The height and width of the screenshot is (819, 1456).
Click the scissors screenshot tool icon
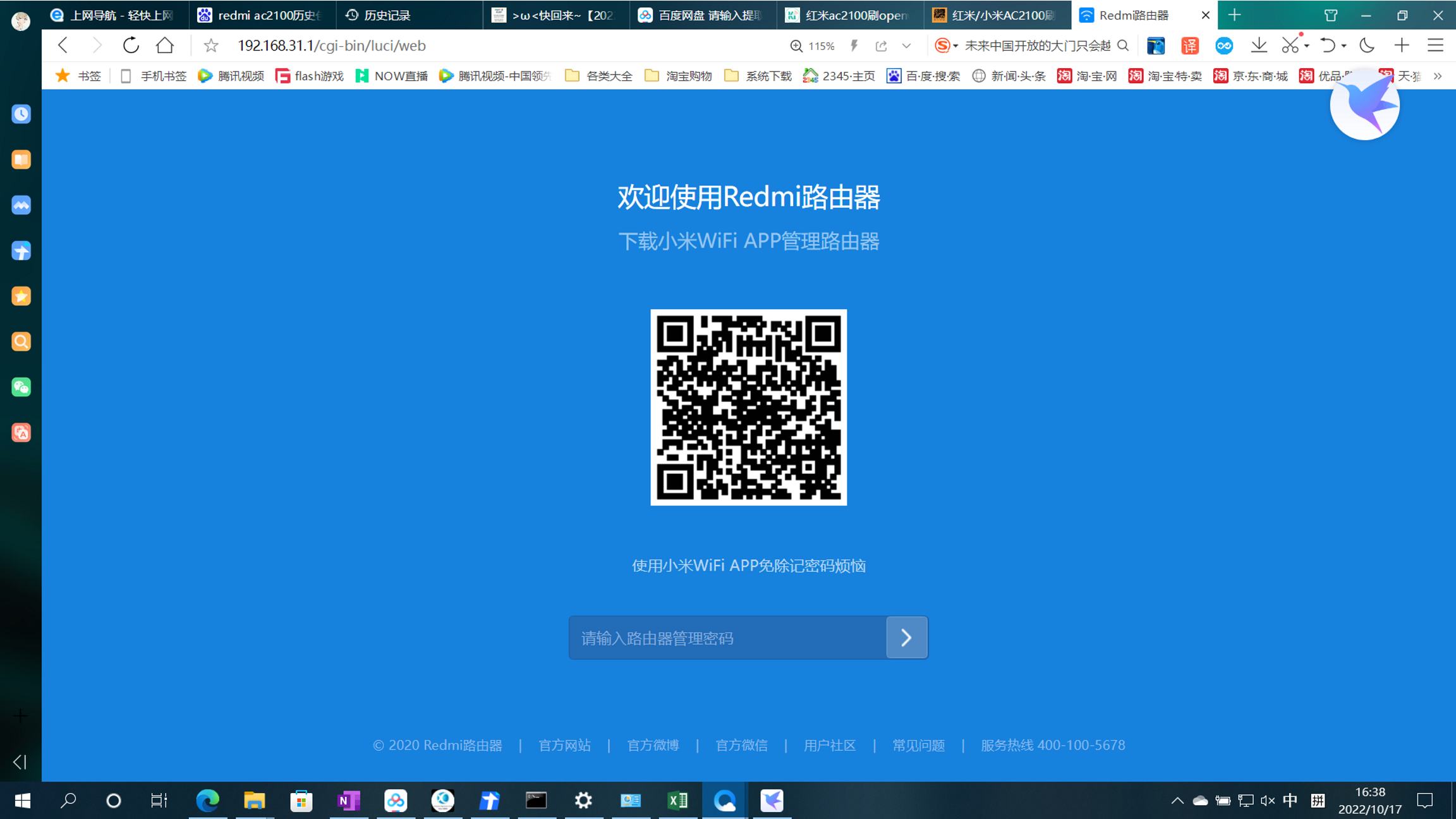(1290, 45)
